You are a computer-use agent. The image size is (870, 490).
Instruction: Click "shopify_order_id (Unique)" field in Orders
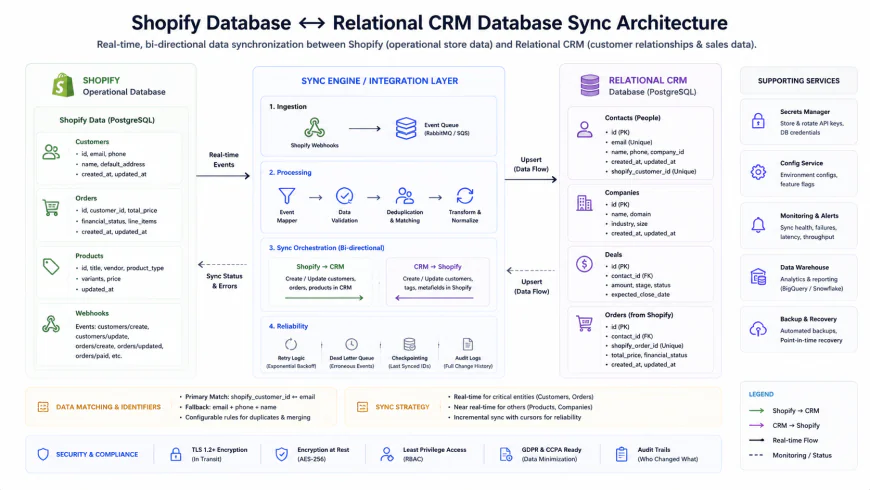click(647, 346)
